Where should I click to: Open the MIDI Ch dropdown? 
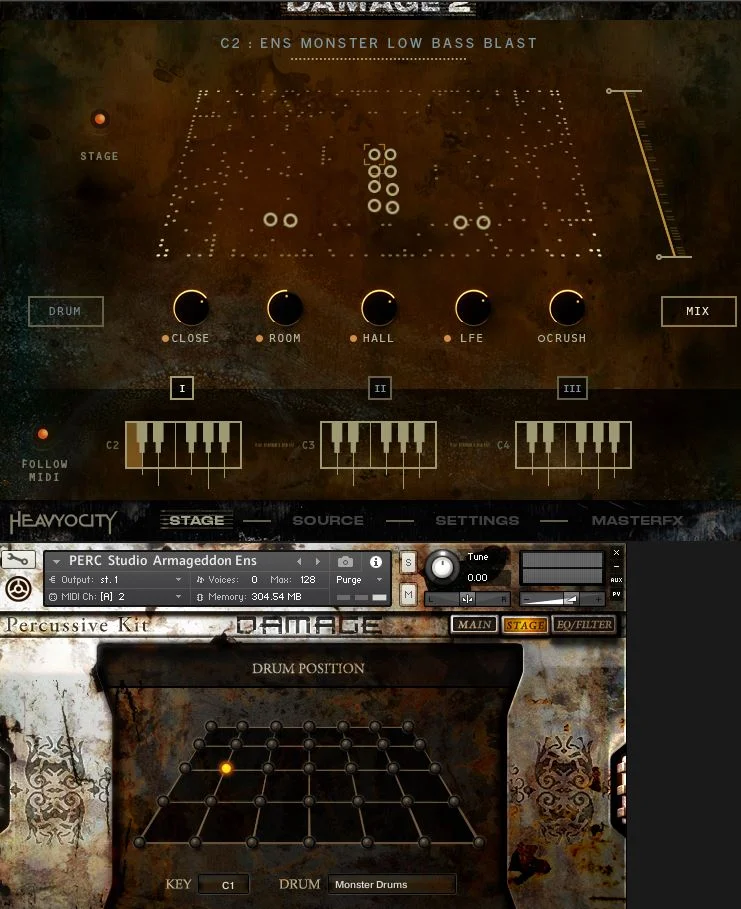pyautogui.click(x=117, y=597)
